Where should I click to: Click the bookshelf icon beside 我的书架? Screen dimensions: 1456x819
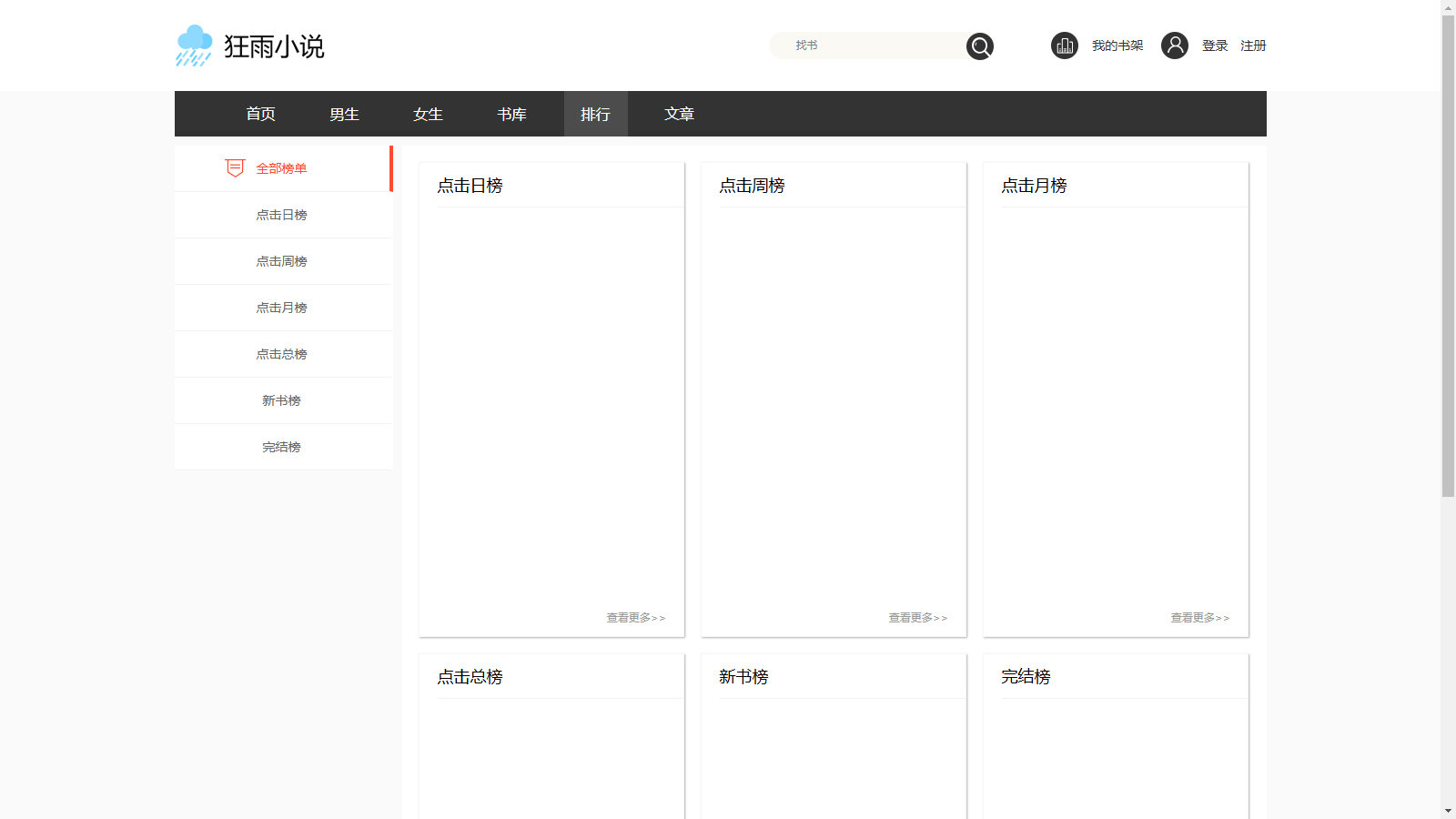1064,45
